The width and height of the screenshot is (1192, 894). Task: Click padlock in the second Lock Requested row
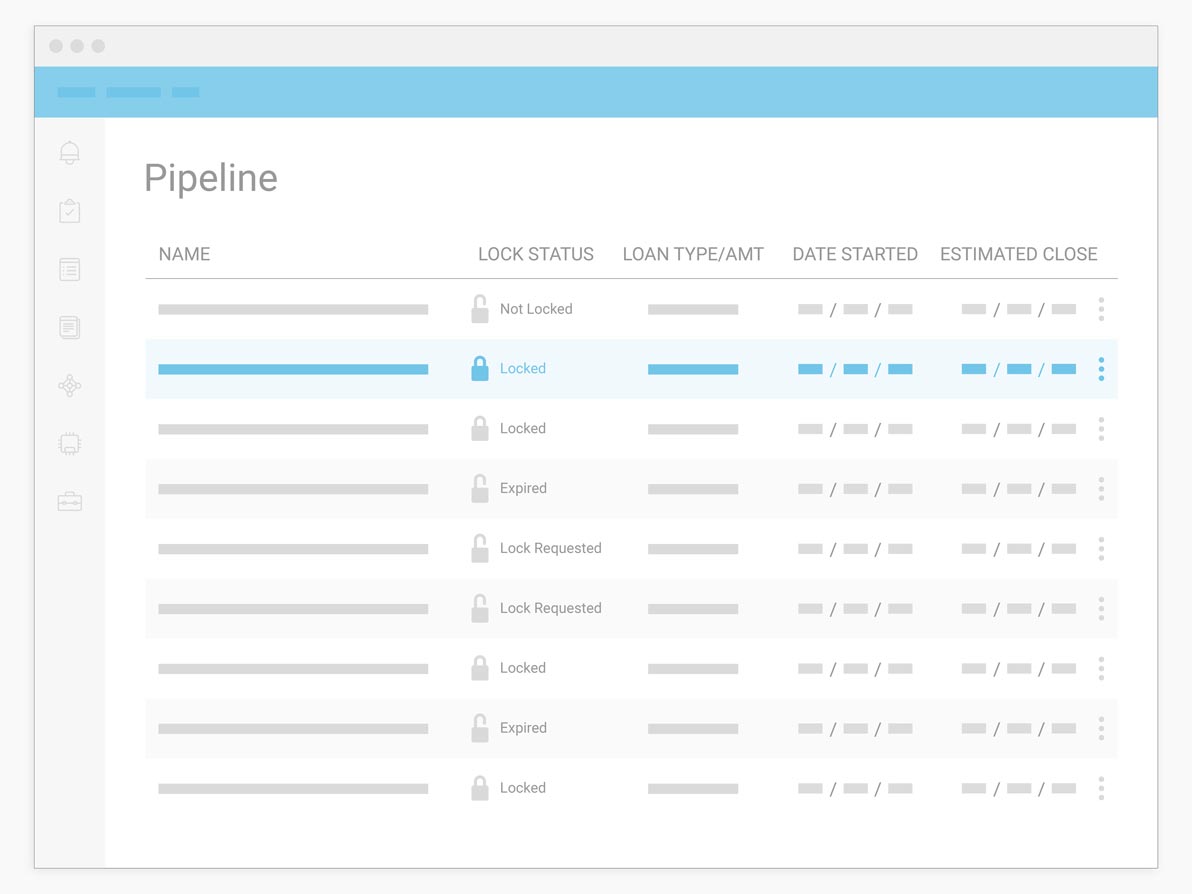click(480, 608)
